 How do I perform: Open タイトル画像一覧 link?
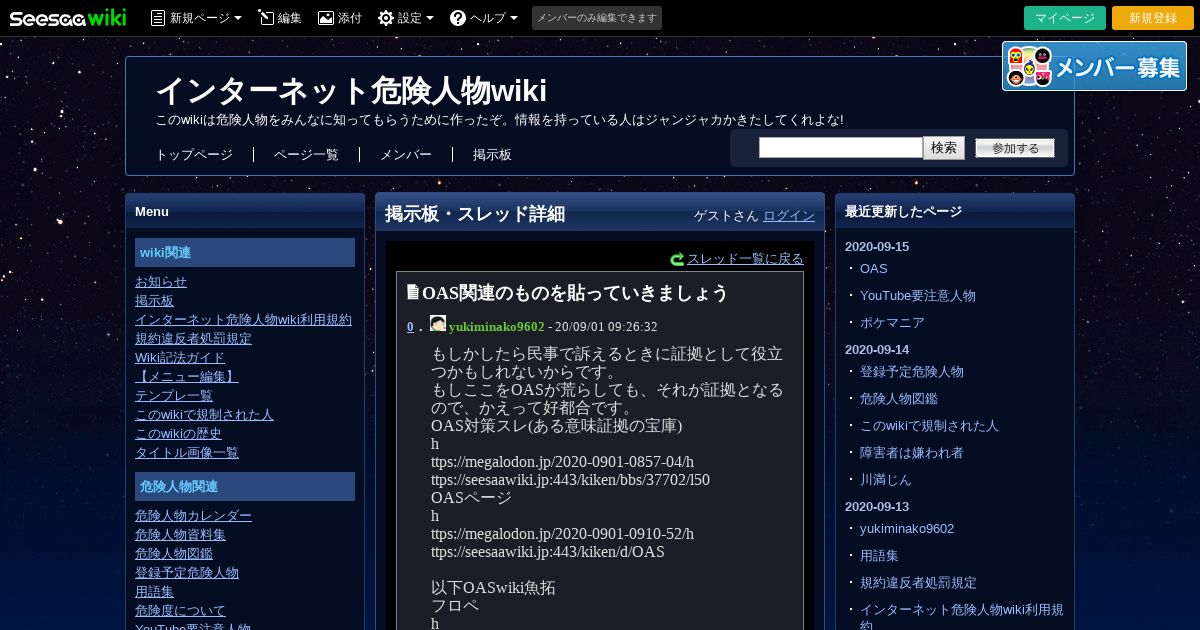pyautogui.click(x=187, y=453)
